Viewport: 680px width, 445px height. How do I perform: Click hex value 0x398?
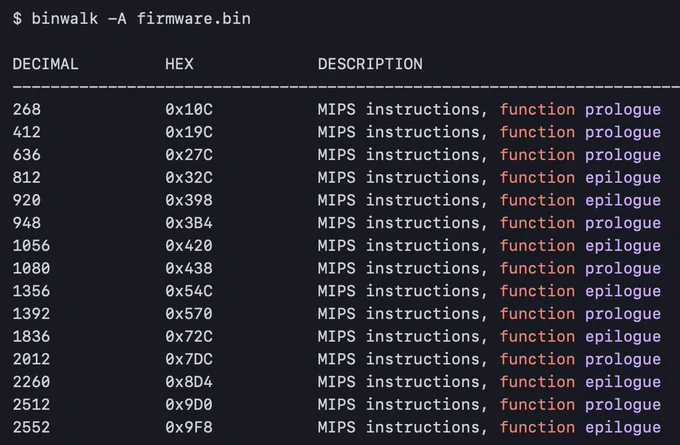point(189,200)
